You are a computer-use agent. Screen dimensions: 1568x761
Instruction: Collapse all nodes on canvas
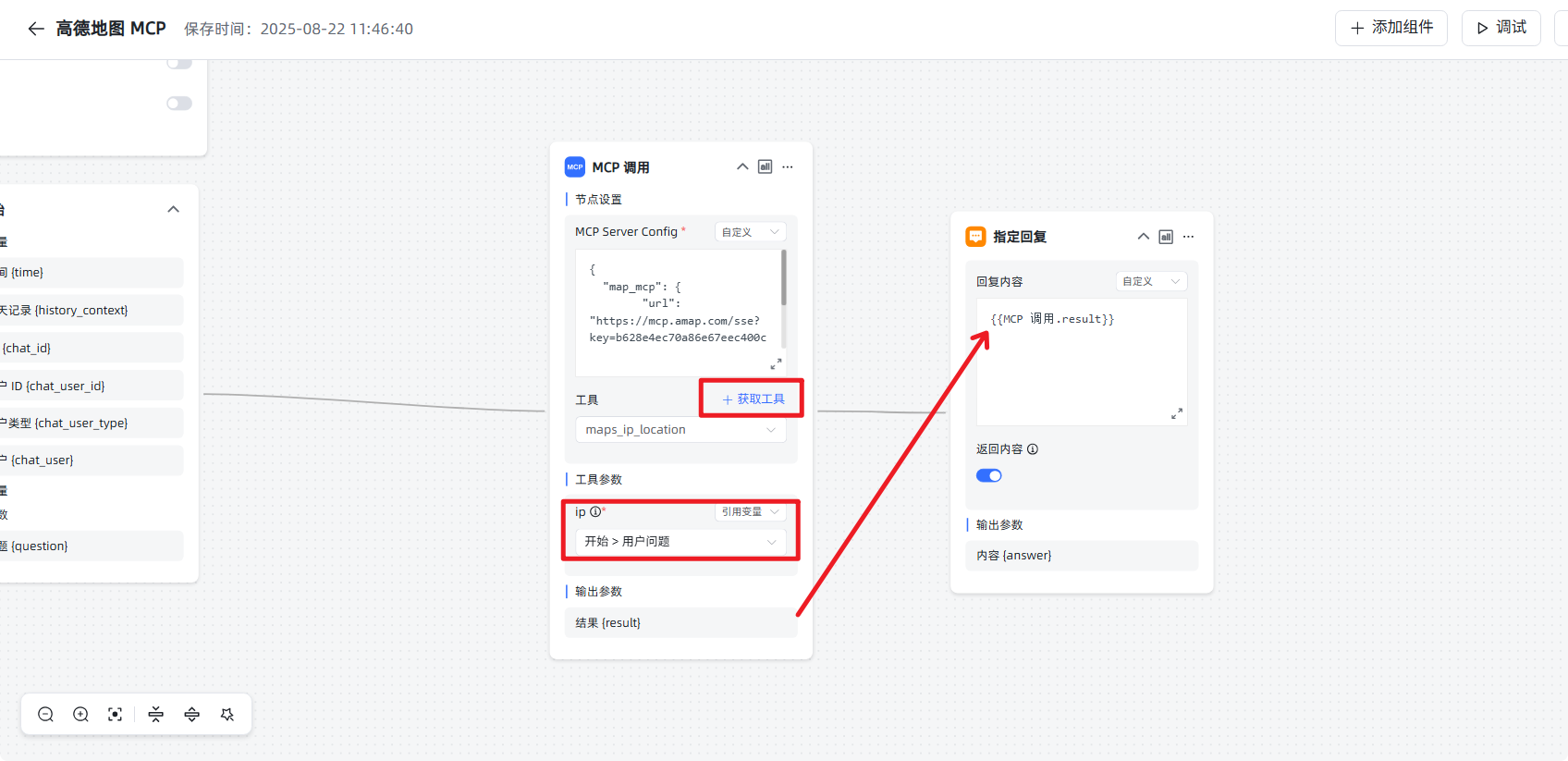(156, 715)
